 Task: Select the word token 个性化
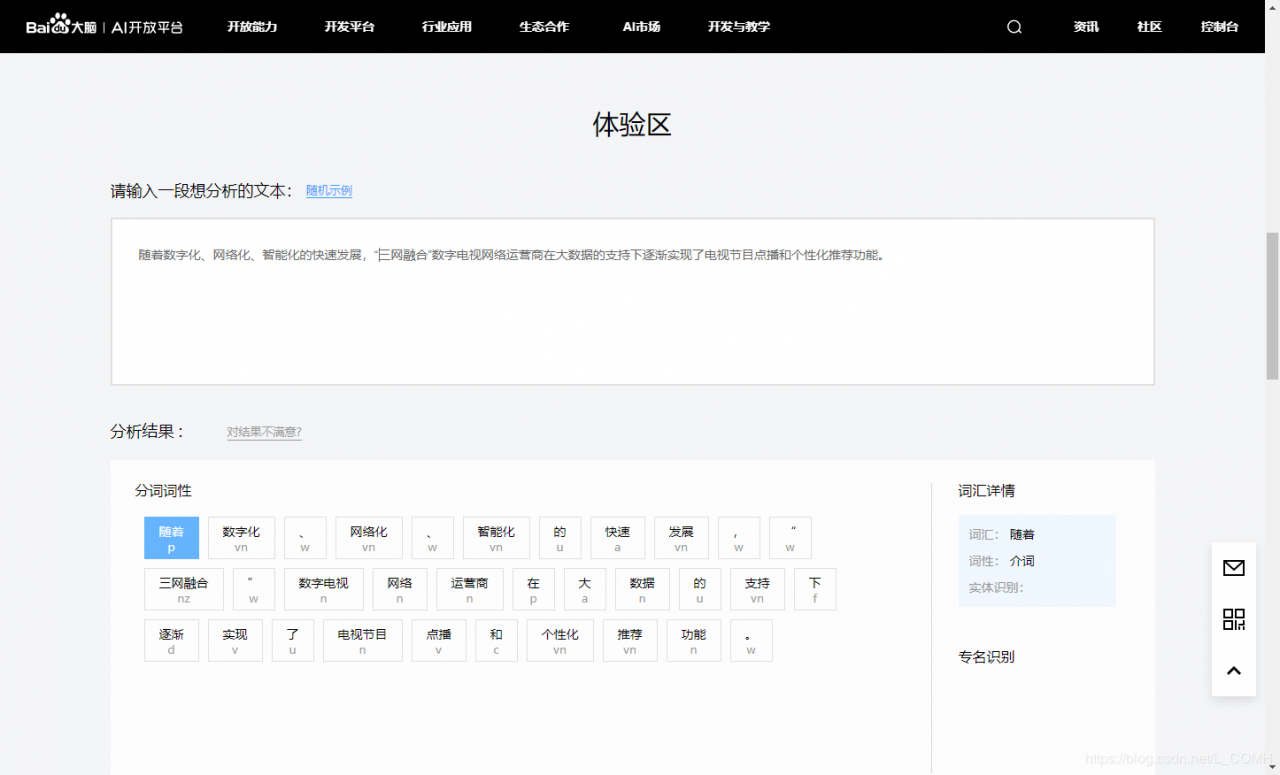coord(560,640)
